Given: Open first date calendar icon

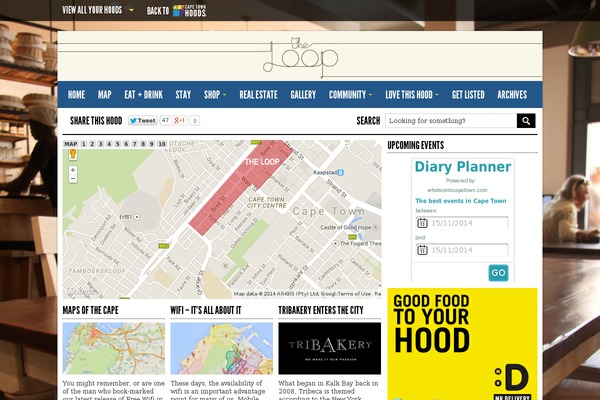Looking at the screenshot, I should pyautogui.click(x=422, y=223).
